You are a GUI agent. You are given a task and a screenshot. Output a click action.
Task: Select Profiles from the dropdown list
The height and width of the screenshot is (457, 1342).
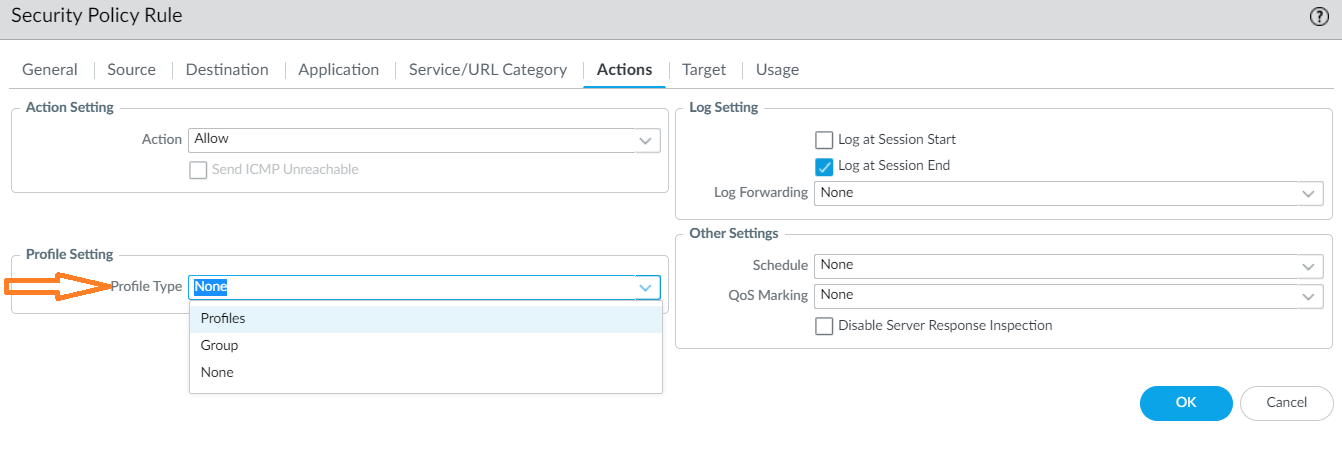pos(223,318)
